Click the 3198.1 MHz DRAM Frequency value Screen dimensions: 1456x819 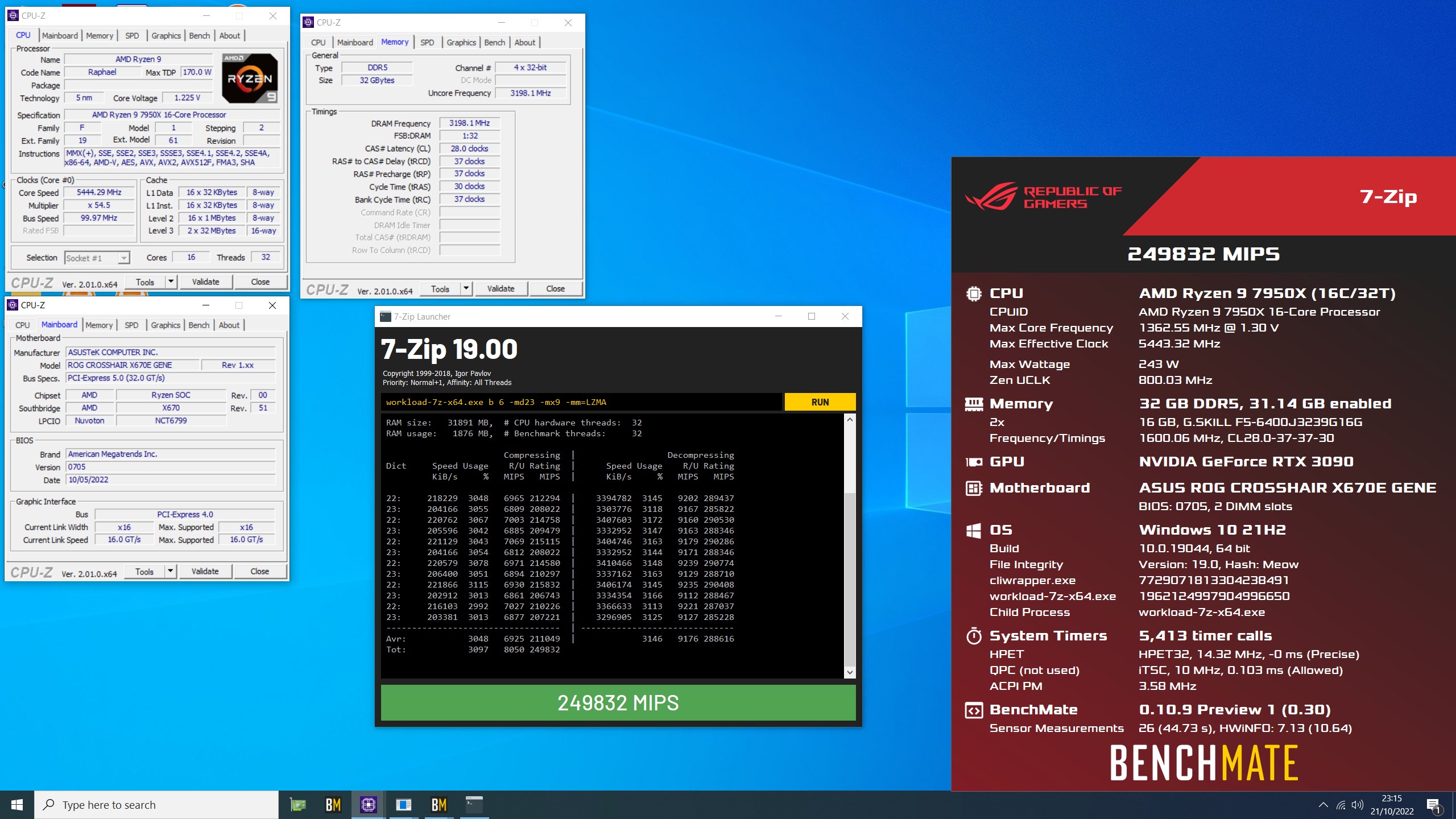469,123
